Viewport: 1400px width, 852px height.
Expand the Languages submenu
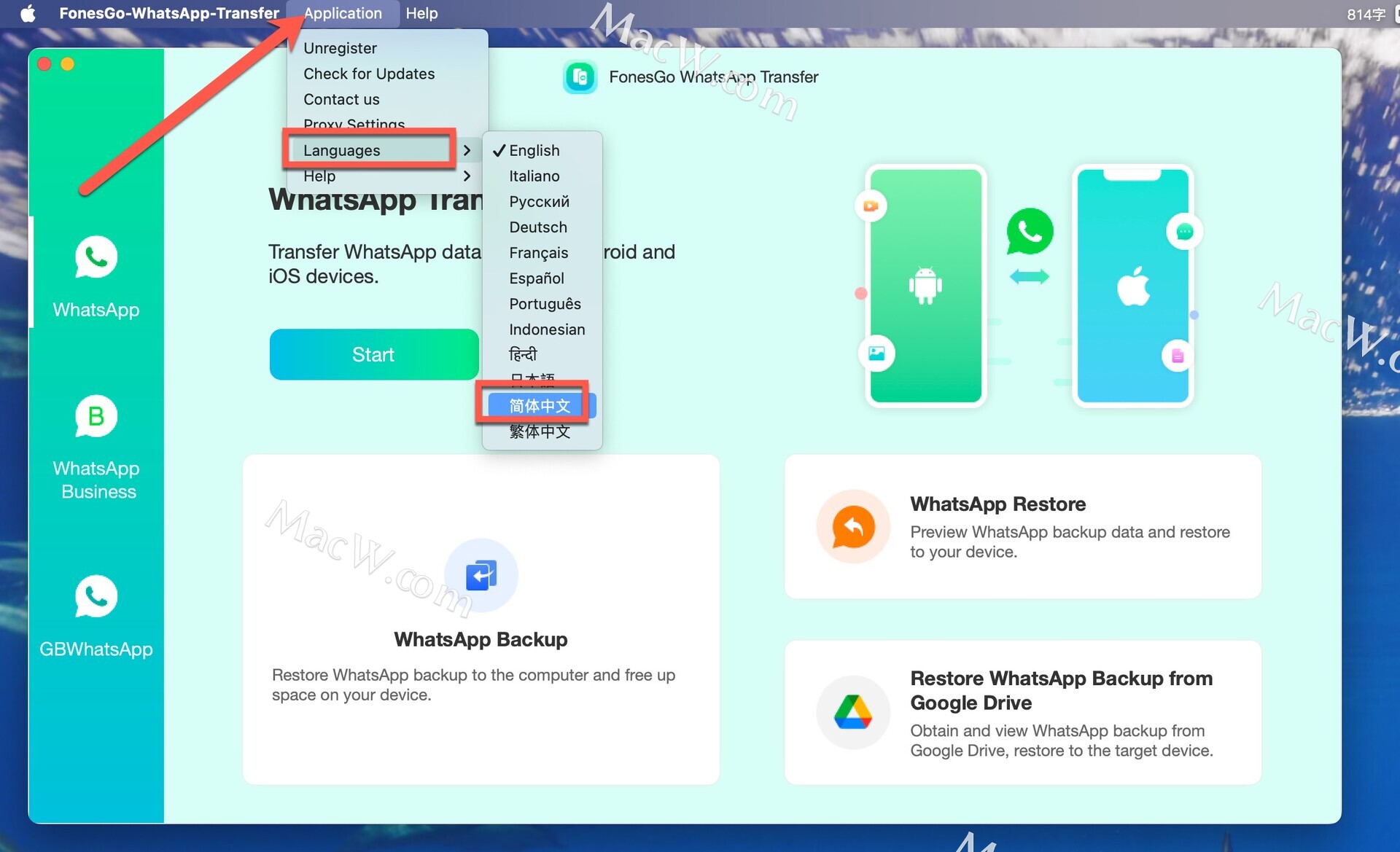tap(388, 150)
